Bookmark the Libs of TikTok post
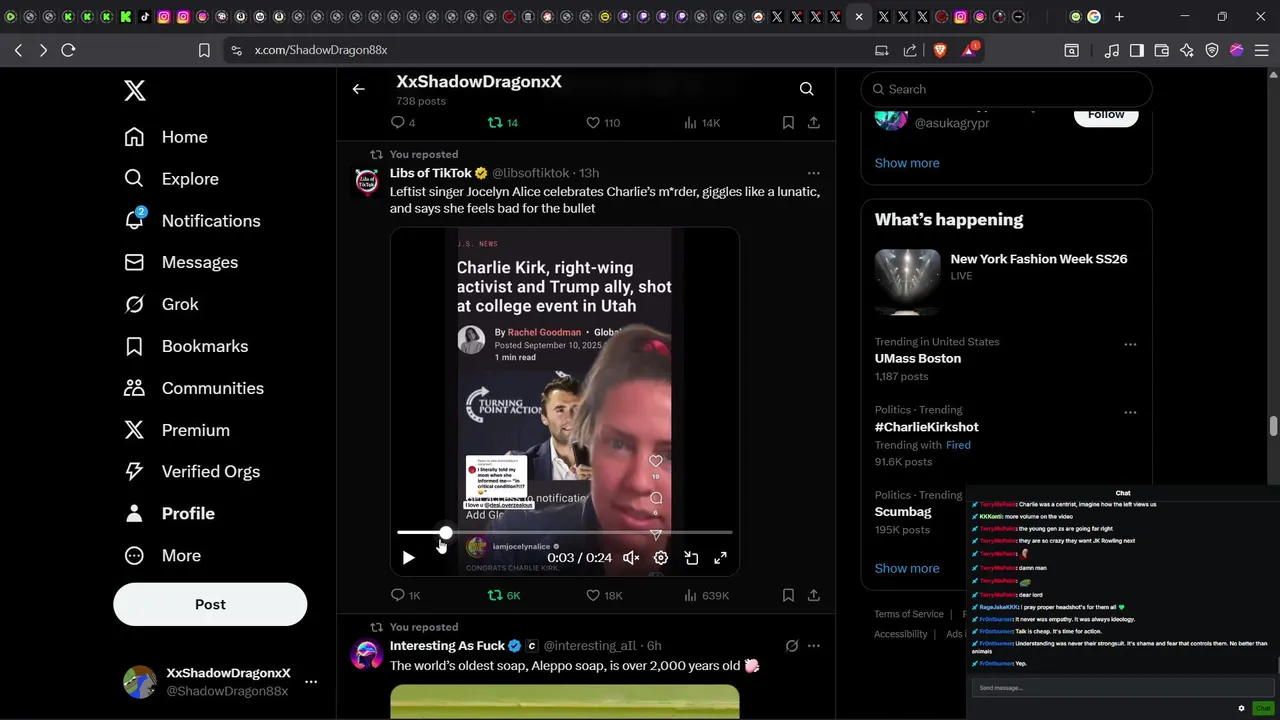The image size is (1280, 720). (788, 595)
